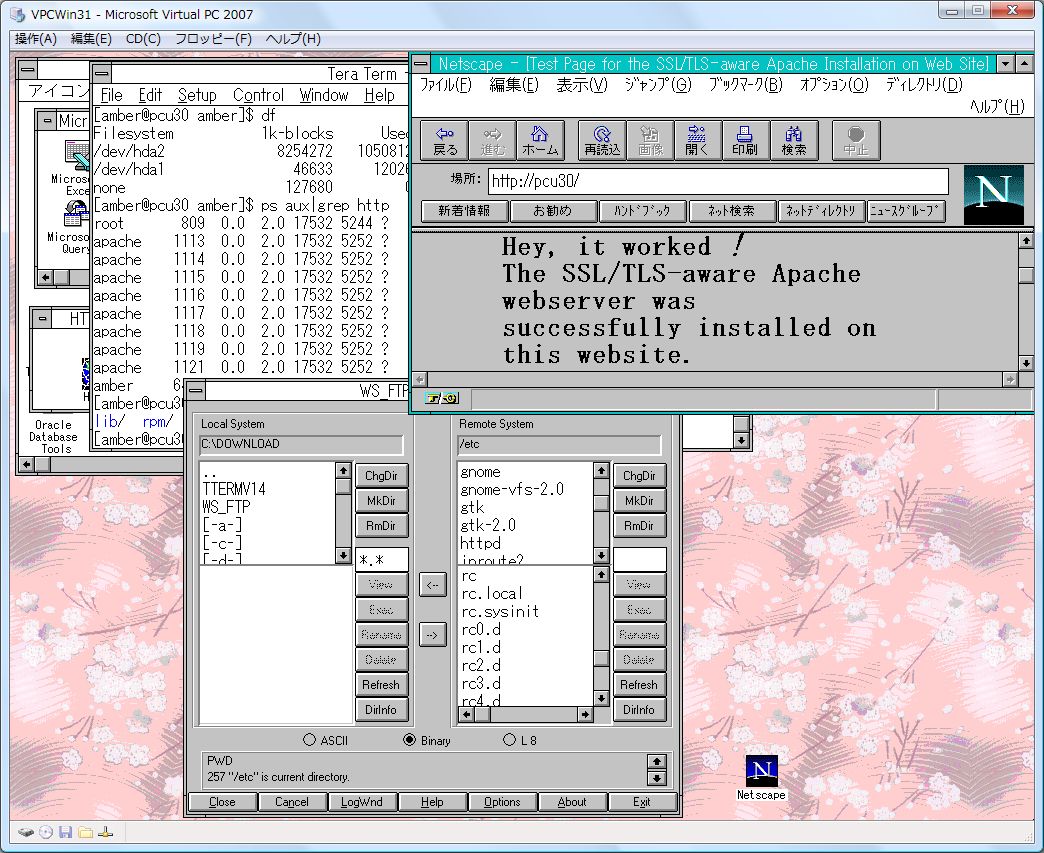Click Netscape's Back (戻る) toolbar button
This screenshot has width=1044, height=853.
445,141
